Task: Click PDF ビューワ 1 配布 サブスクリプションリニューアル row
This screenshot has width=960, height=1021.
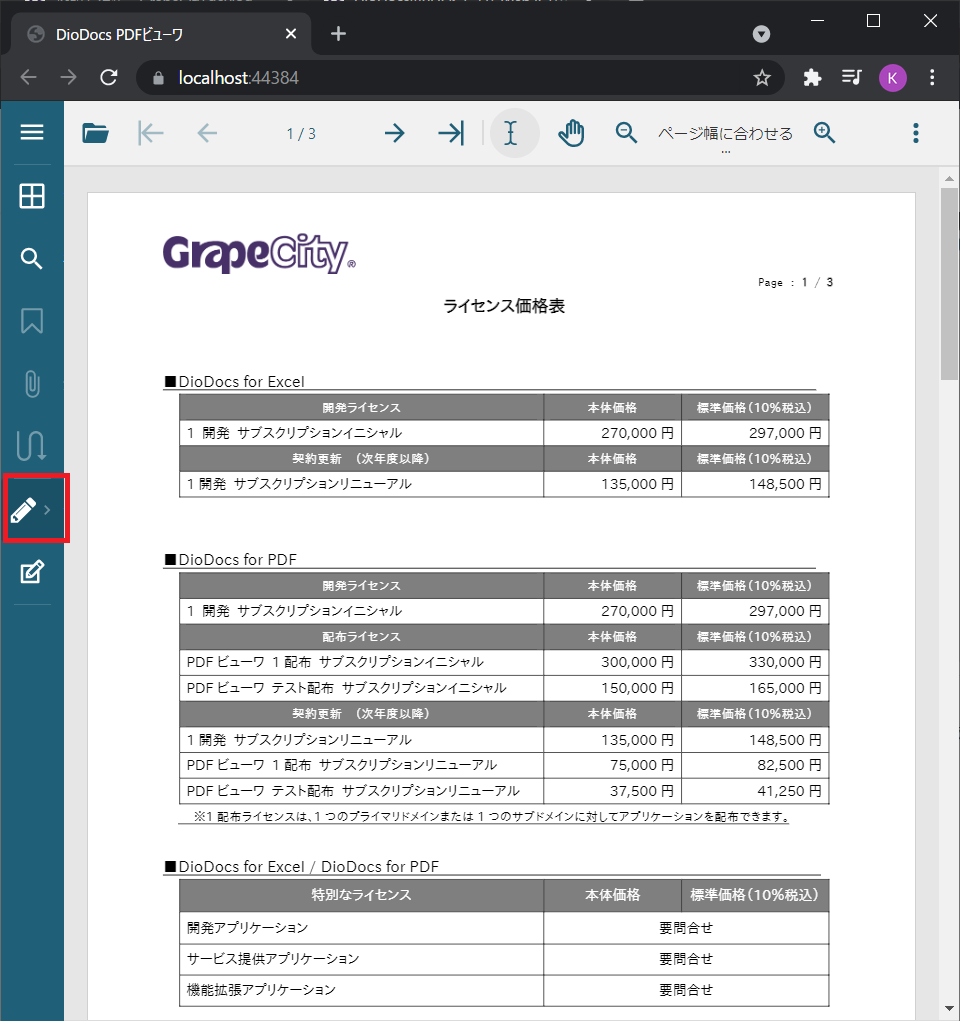Action: coord(504,765)
